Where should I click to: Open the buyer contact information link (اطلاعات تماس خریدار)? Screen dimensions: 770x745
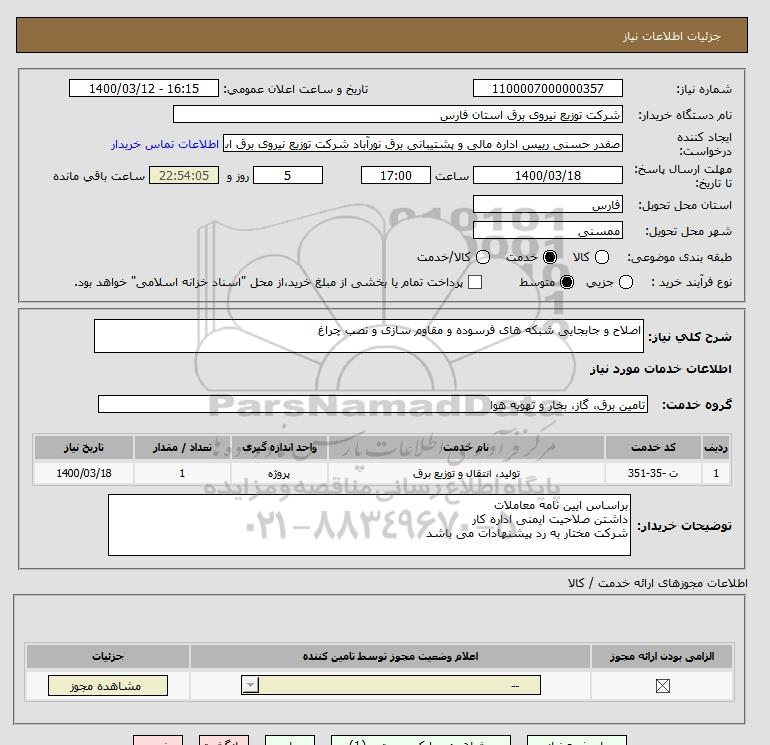pos(165,144)
